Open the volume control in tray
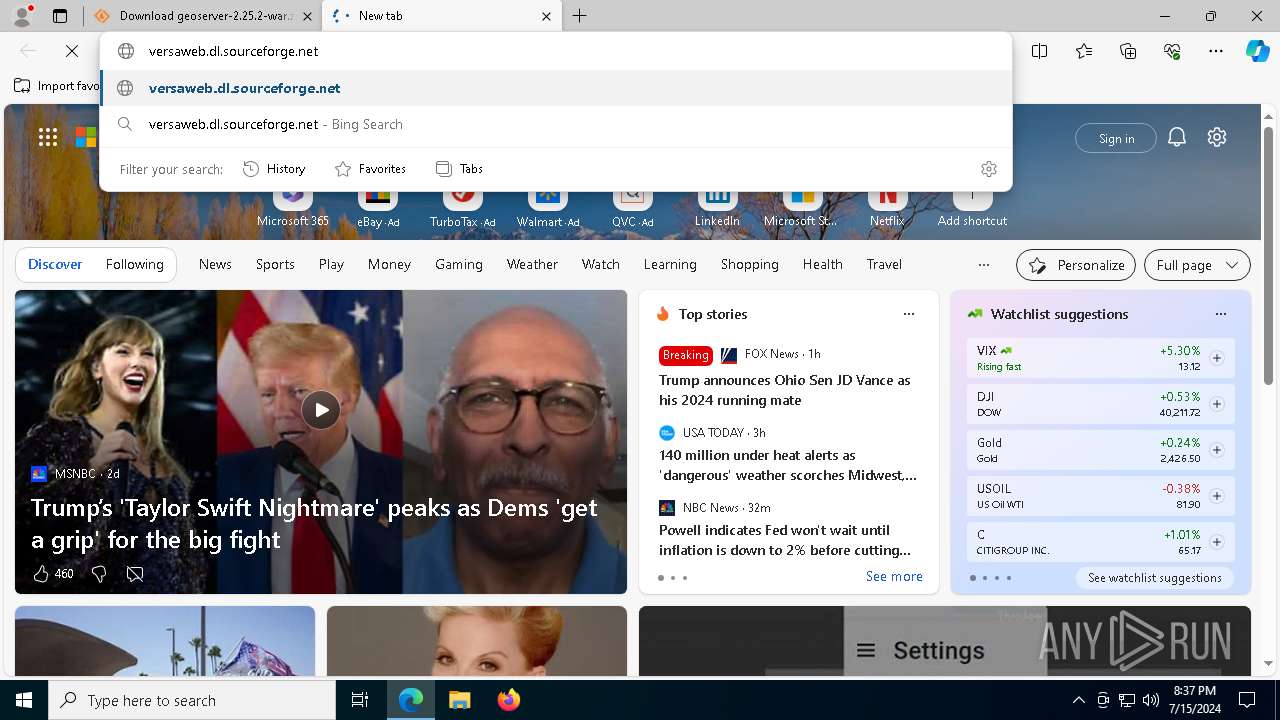 click(1151, 700)
